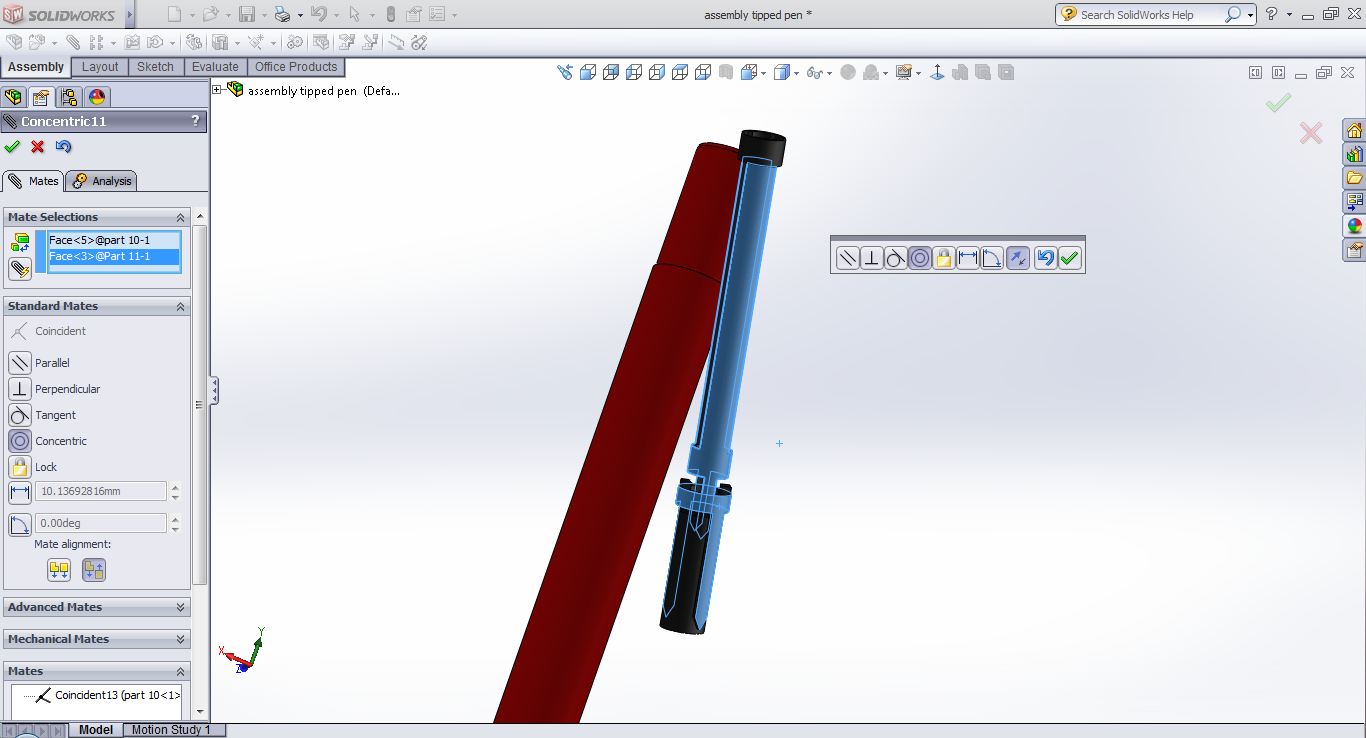Viewport: 1366px width, 738px height.
Task: Click Parallel icon in pop-up mate toolbar
Action: coord(847,258)
